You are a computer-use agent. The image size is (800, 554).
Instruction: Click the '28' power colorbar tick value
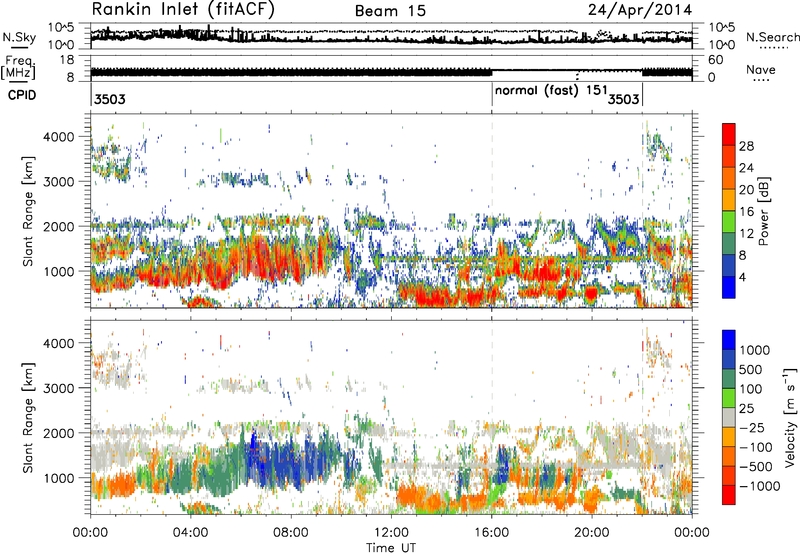tap(746, 146)
